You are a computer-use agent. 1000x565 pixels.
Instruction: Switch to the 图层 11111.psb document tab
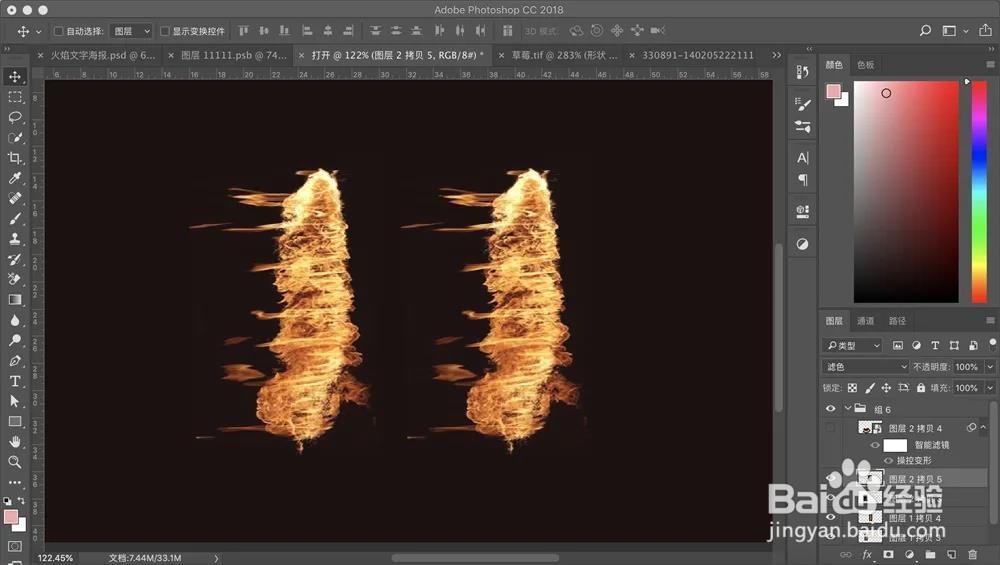pos(234,55)
